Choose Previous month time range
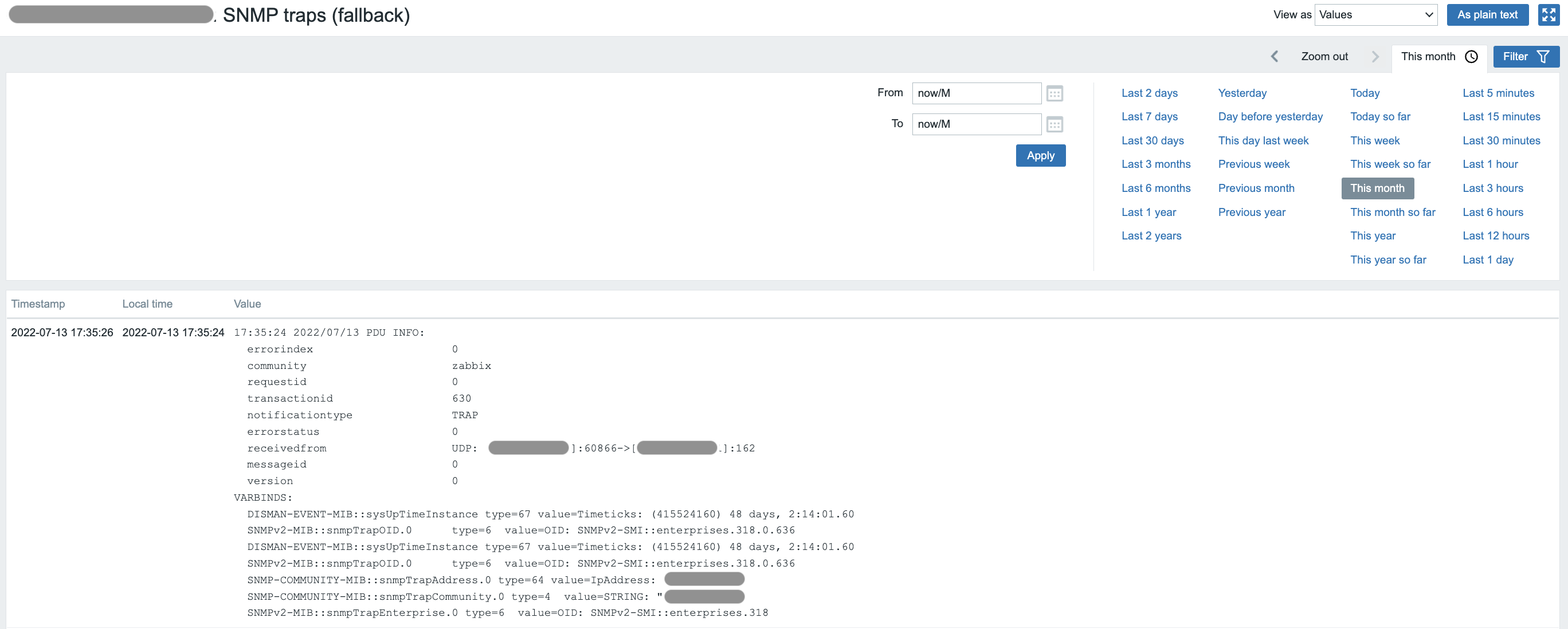This screenshot has height=629, width=1568. tap(1256, 188)
